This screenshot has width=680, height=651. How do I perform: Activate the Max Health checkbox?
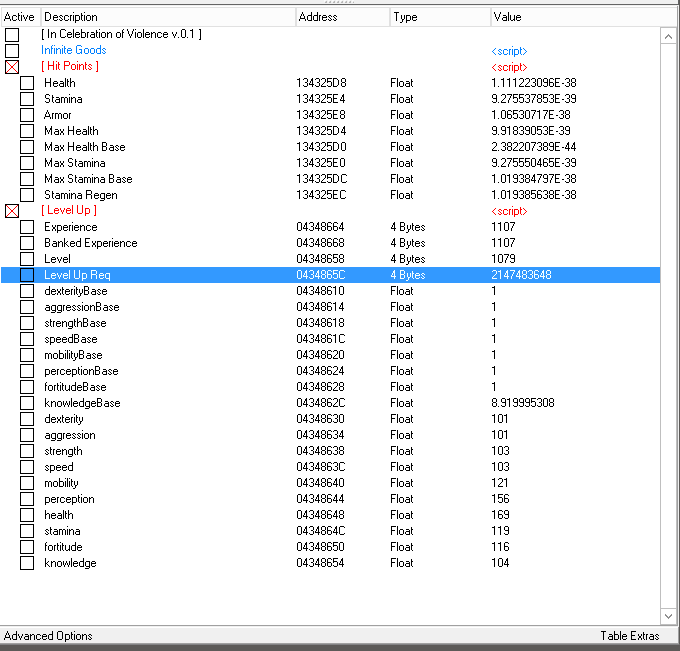(27, 131)
